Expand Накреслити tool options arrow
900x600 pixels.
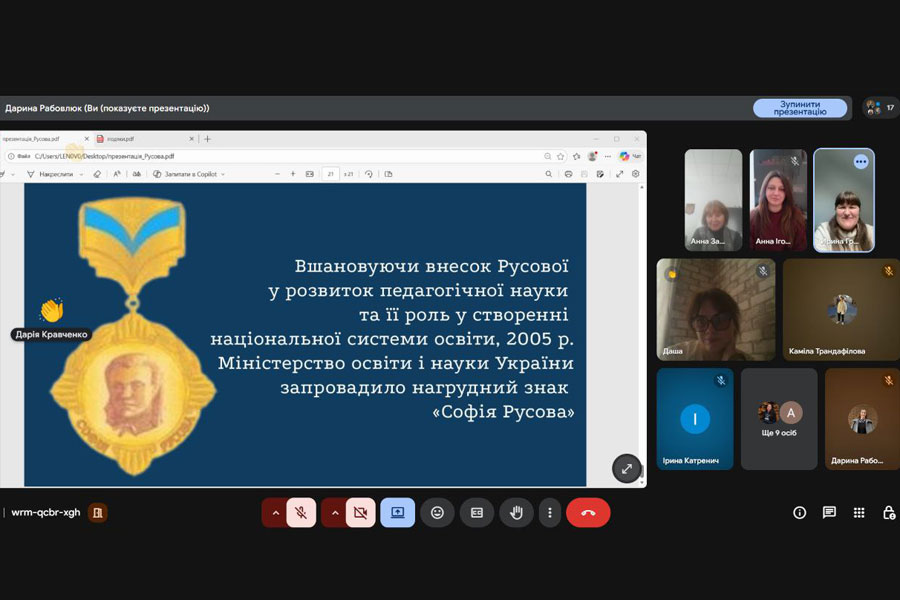click(x=82, y=174)
